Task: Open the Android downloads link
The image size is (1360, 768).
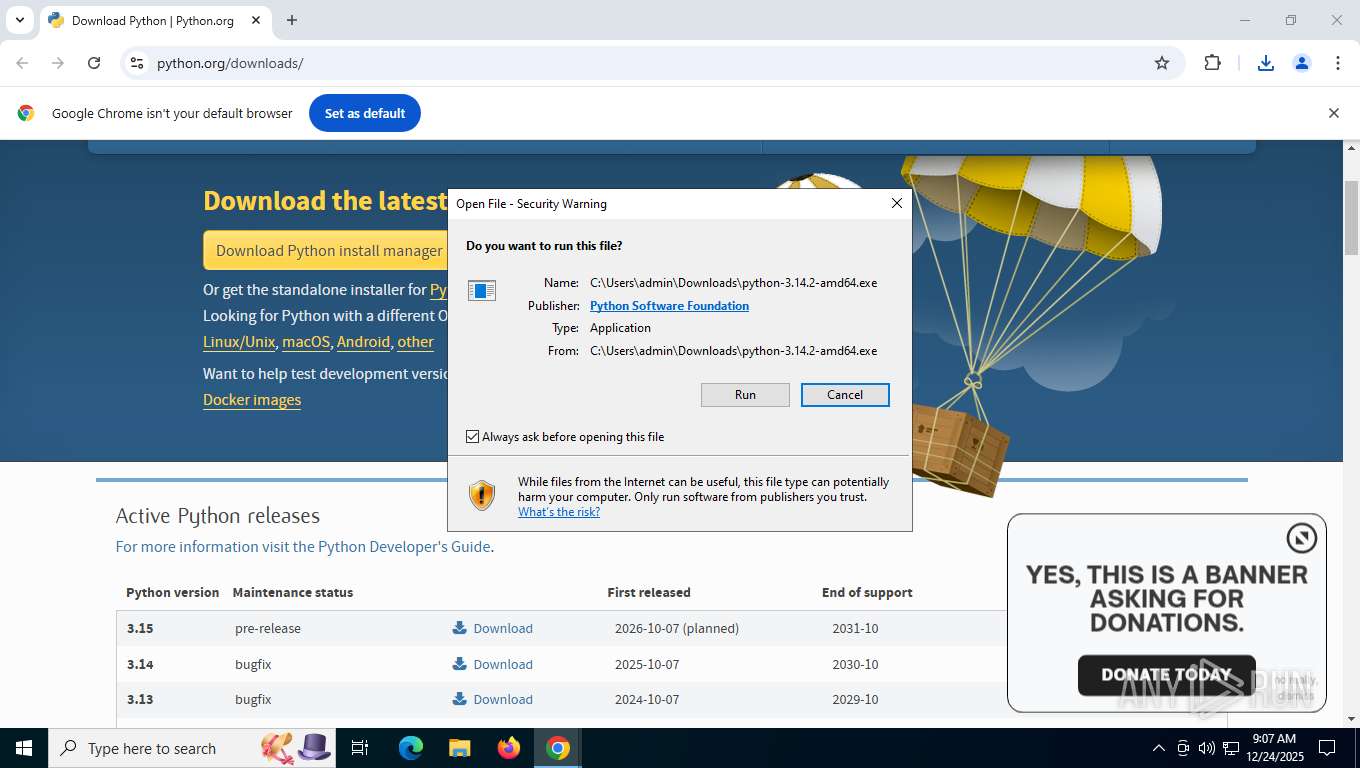Action: pos(363,342)
